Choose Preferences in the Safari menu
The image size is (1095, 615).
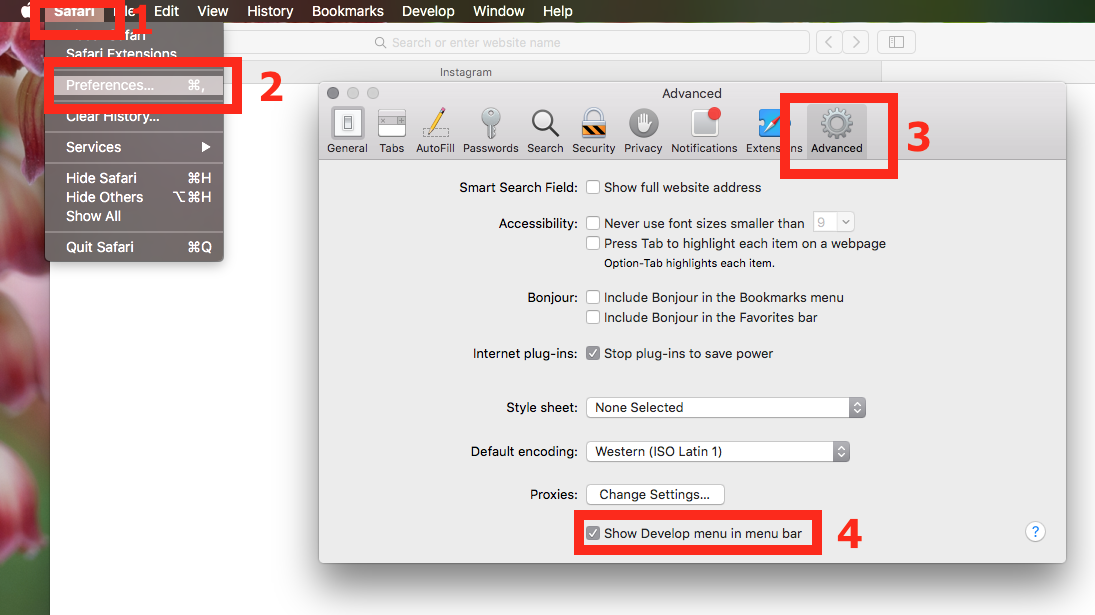(x=134, y=85)
